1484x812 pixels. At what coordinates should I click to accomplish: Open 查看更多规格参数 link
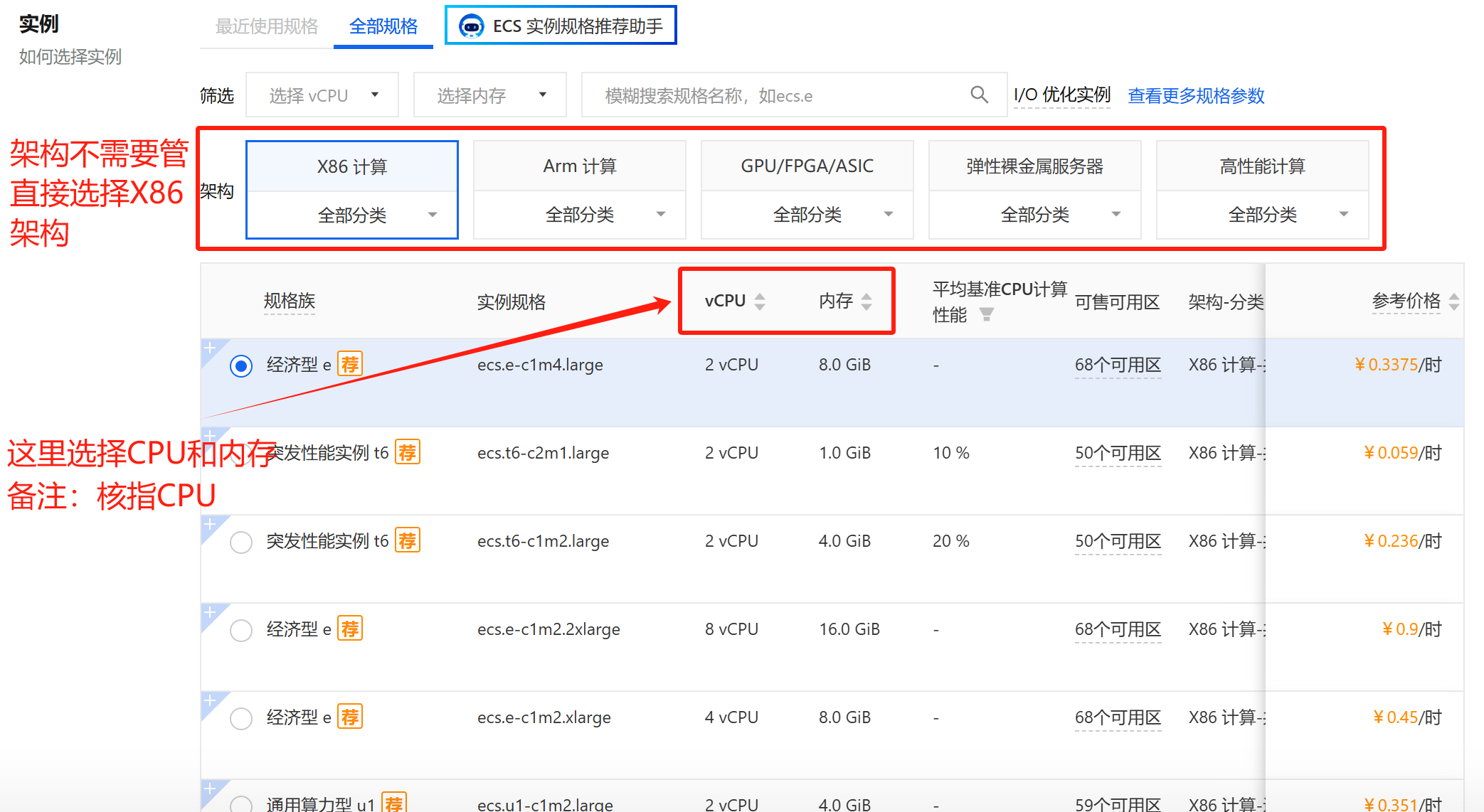pos(1196,95)
